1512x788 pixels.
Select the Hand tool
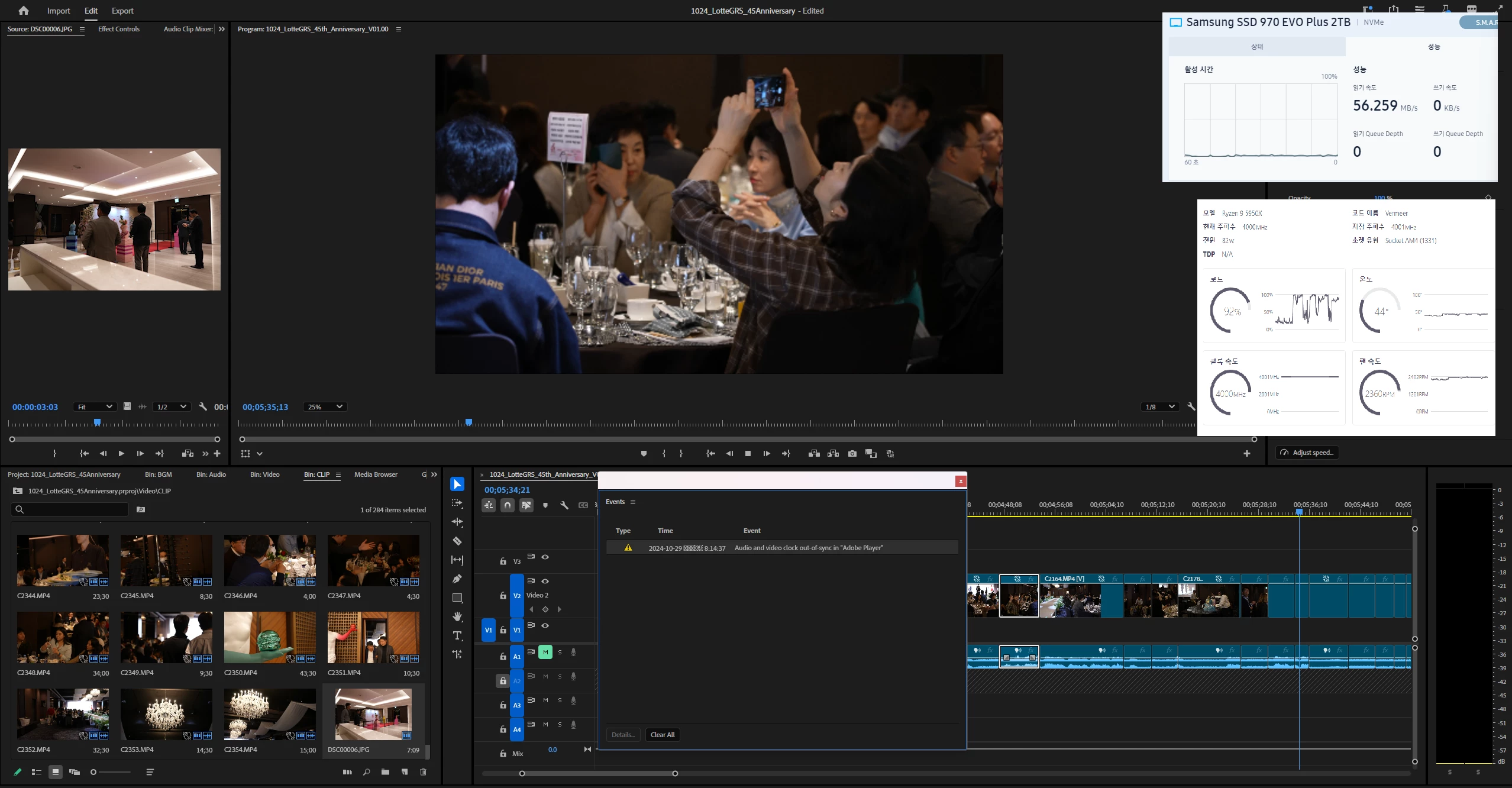457,616
